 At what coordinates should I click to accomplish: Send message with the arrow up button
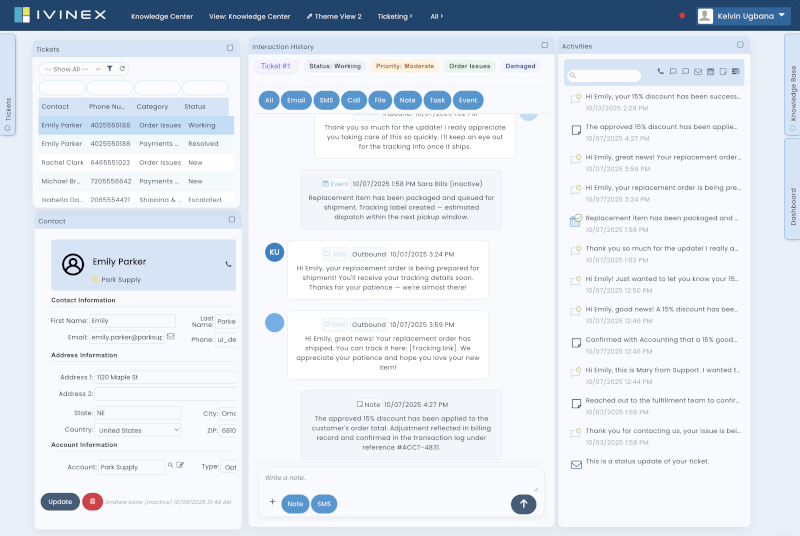pos(523,504)
